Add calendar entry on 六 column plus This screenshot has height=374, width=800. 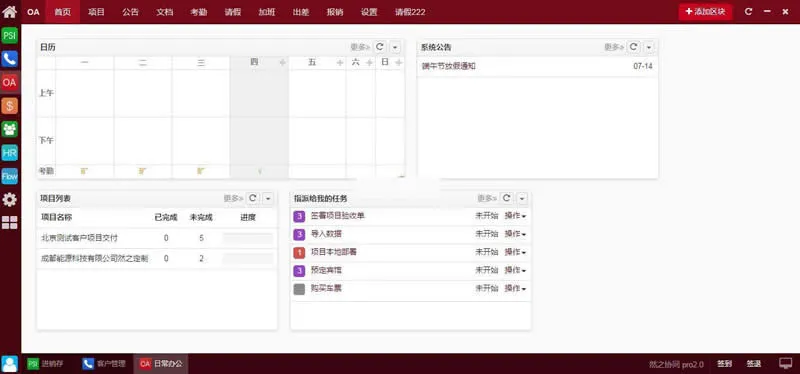(x=369, y=63)
